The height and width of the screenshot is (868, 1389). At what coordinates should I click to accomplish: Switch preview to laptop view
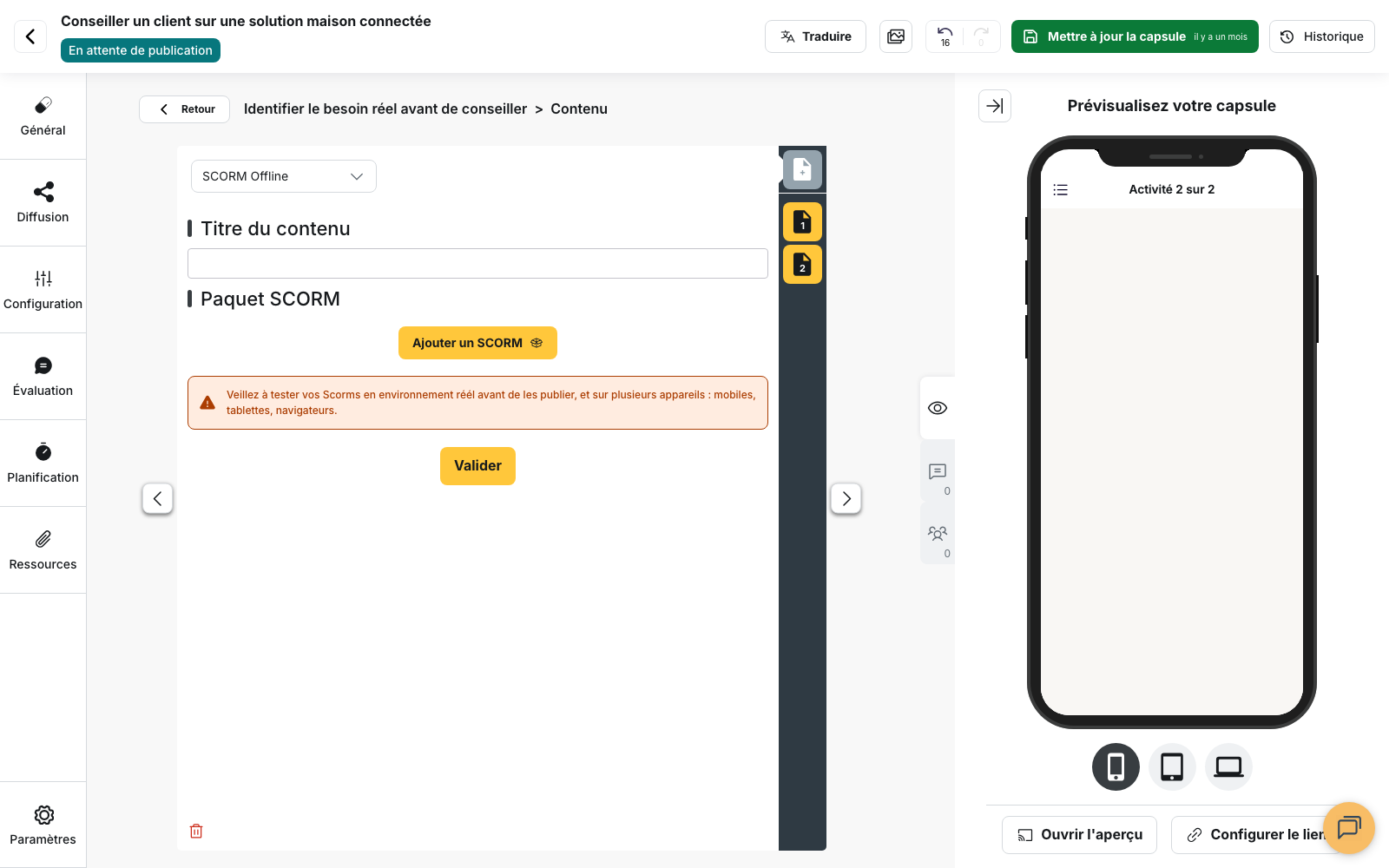(1228, 767)
